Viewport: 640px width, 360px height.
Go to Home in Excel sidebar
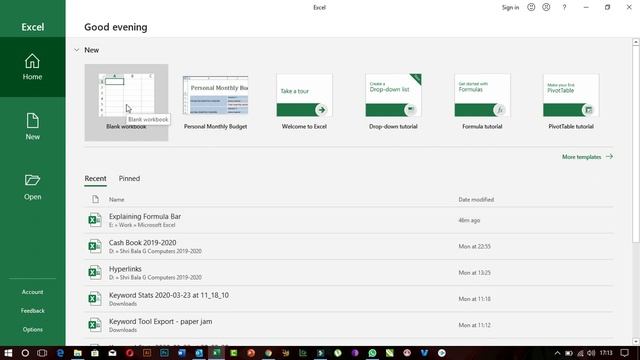coord(32,67)
